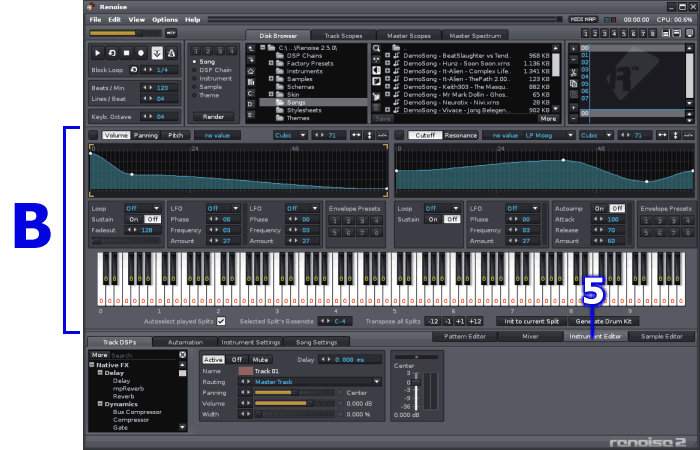Screen dimensions: 700x450
Task: Click the scissors cut icon in sequencer
Action: (574, 73)
